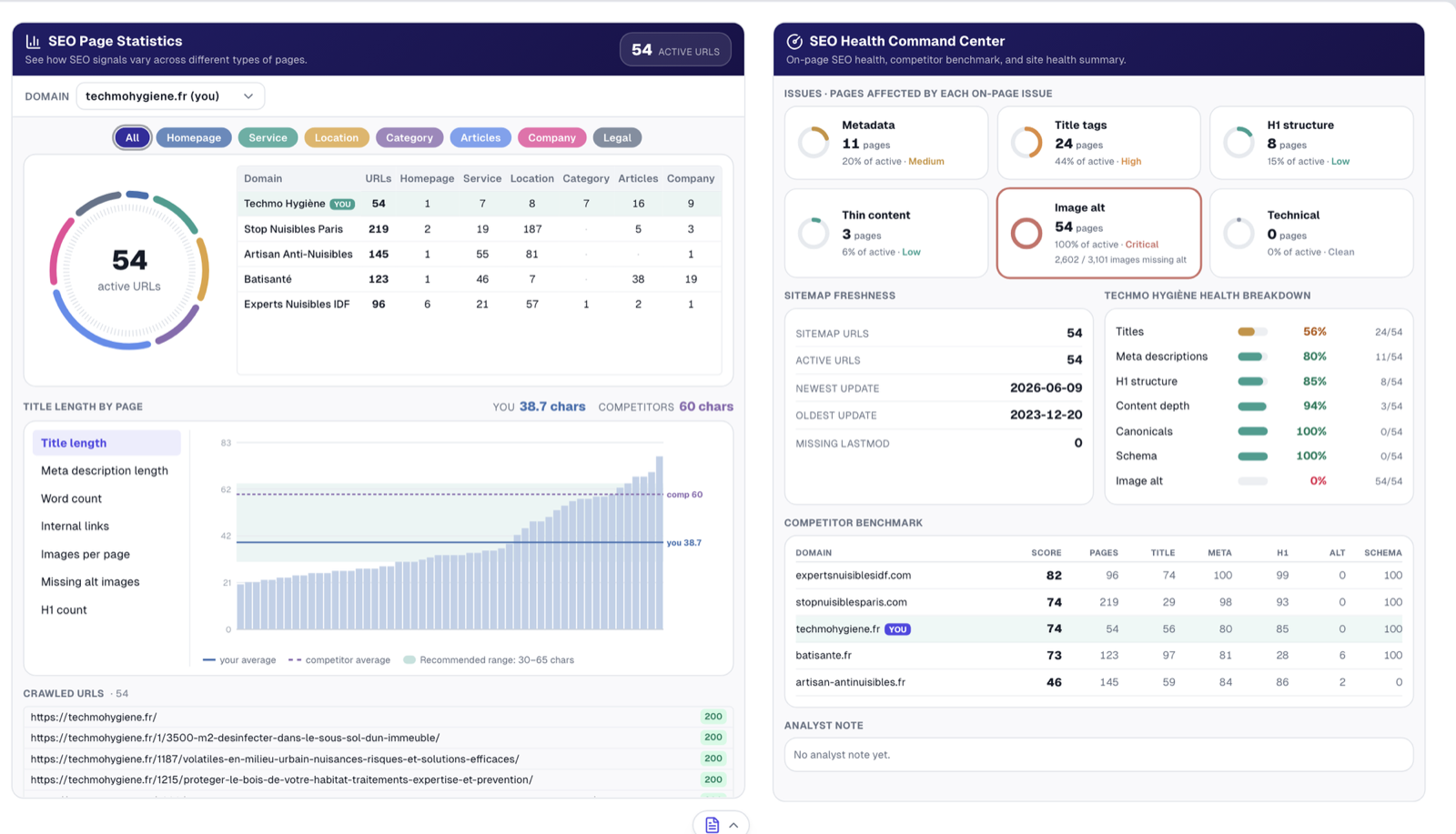Viewport: 1456px width, 834px height.
Task: Click the Title tags card's donut ring
Action: (x=1026, y=143)
